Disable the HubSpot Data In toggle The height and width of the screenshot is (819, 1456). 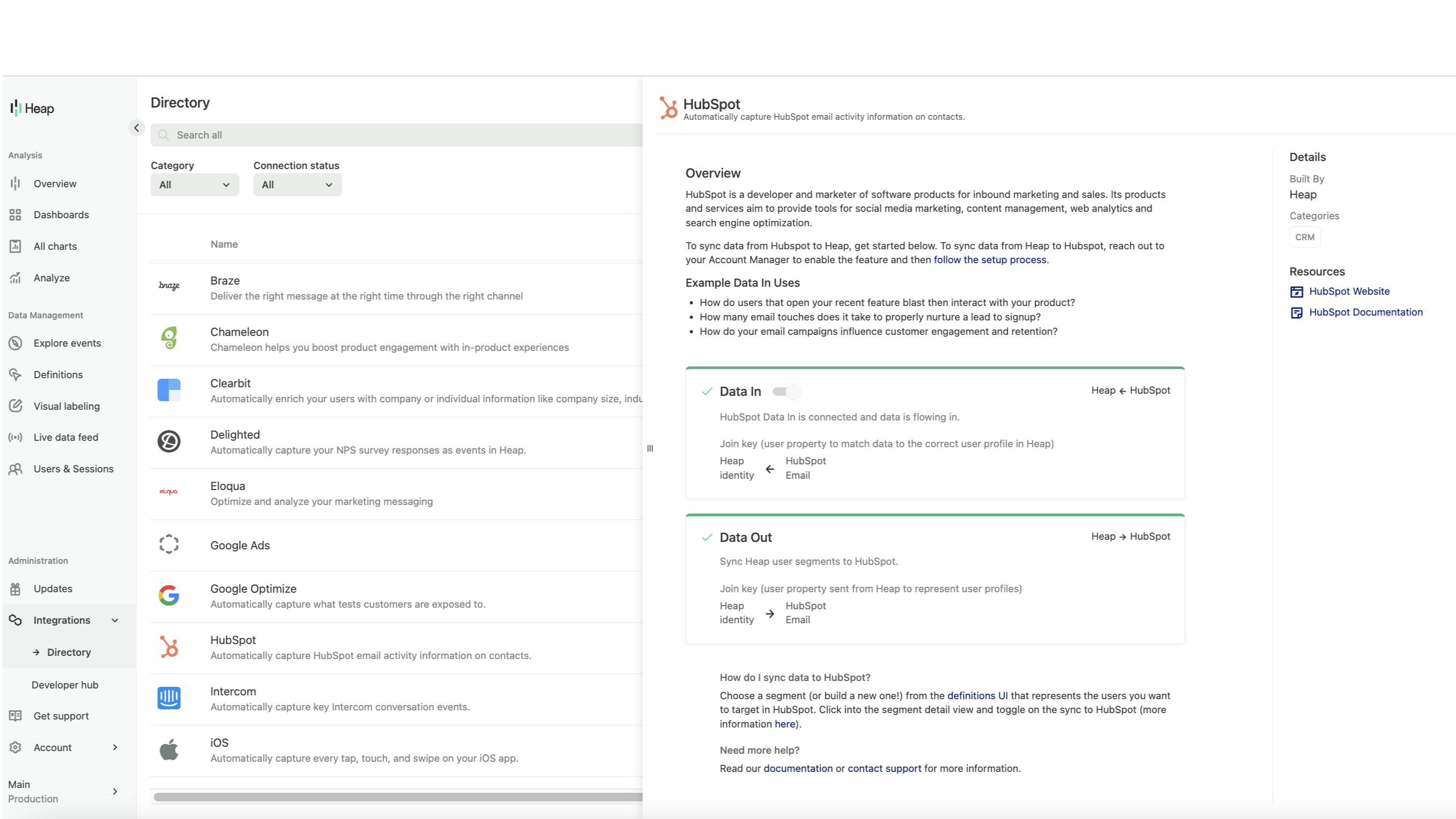(786, 391)
